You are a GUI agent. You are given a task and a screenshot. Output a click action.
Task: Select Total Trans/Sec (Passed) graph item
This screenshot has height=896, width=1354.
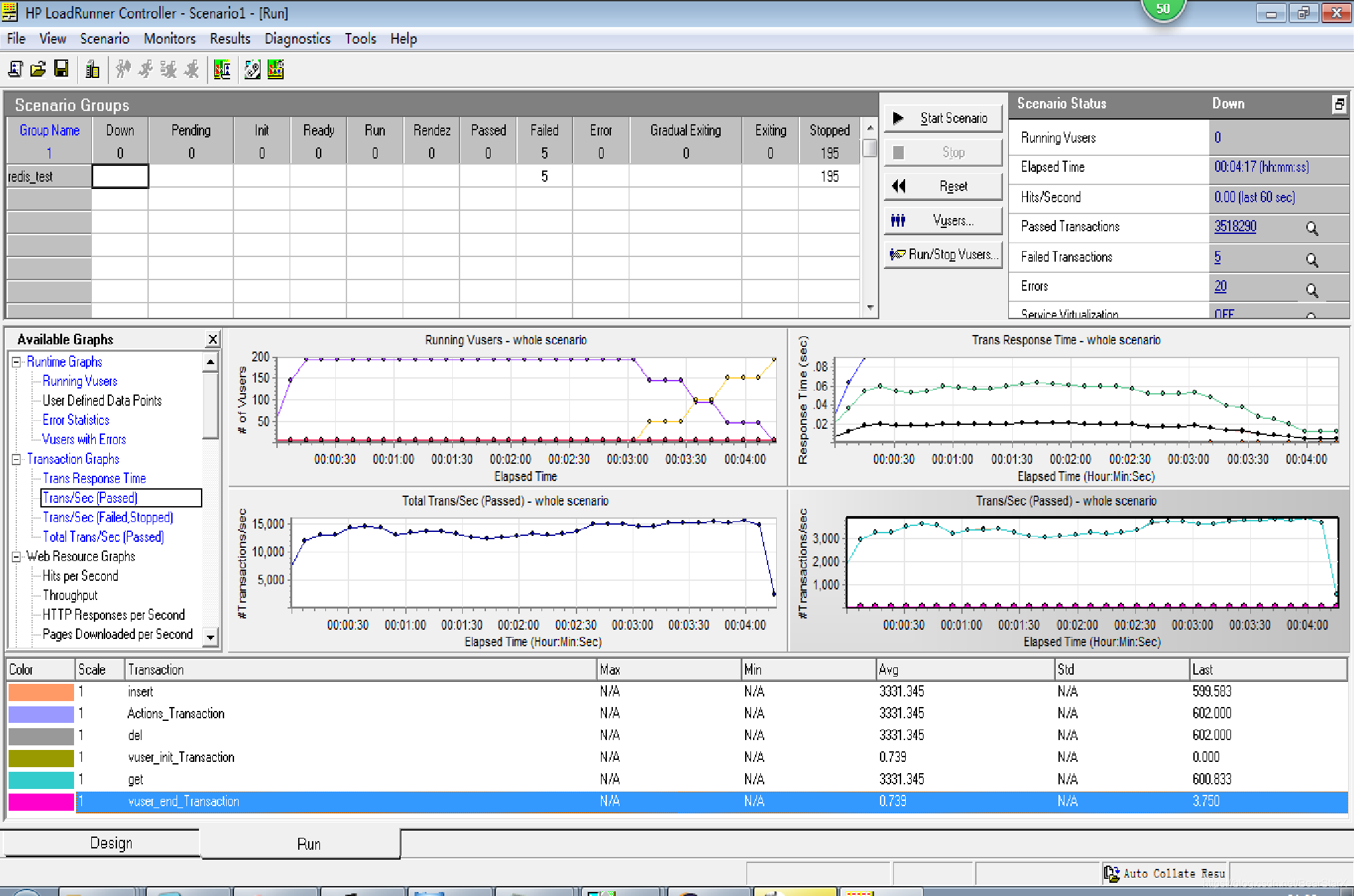tap(103, 537)
